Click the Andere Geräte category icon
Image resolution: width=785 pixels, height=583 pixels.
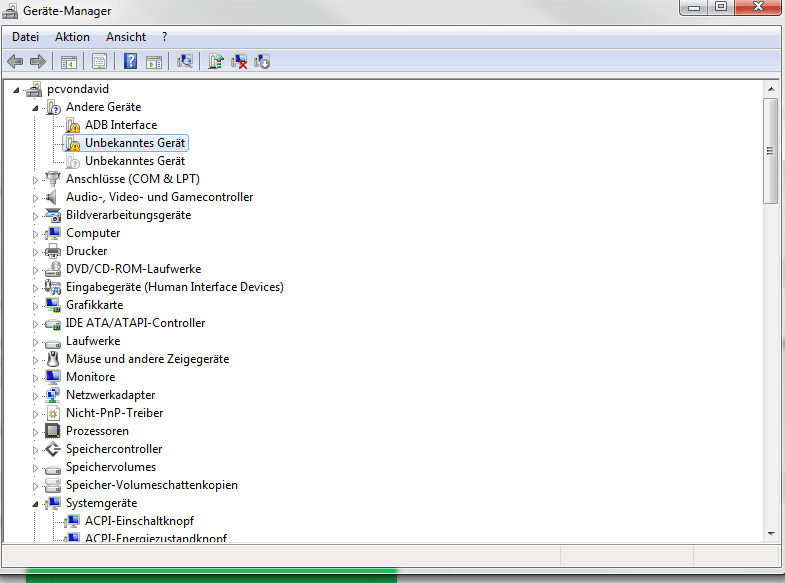tap(54, 107)
